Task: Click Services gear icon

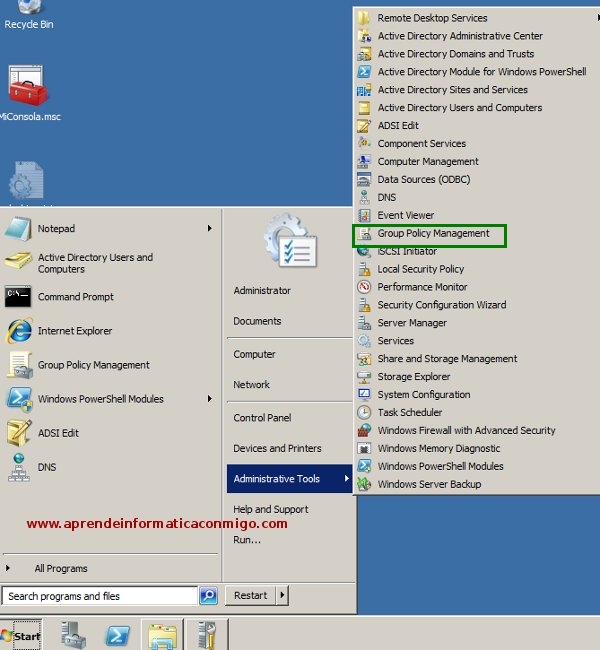Action: pyautogui.click(x=364, y=341)
